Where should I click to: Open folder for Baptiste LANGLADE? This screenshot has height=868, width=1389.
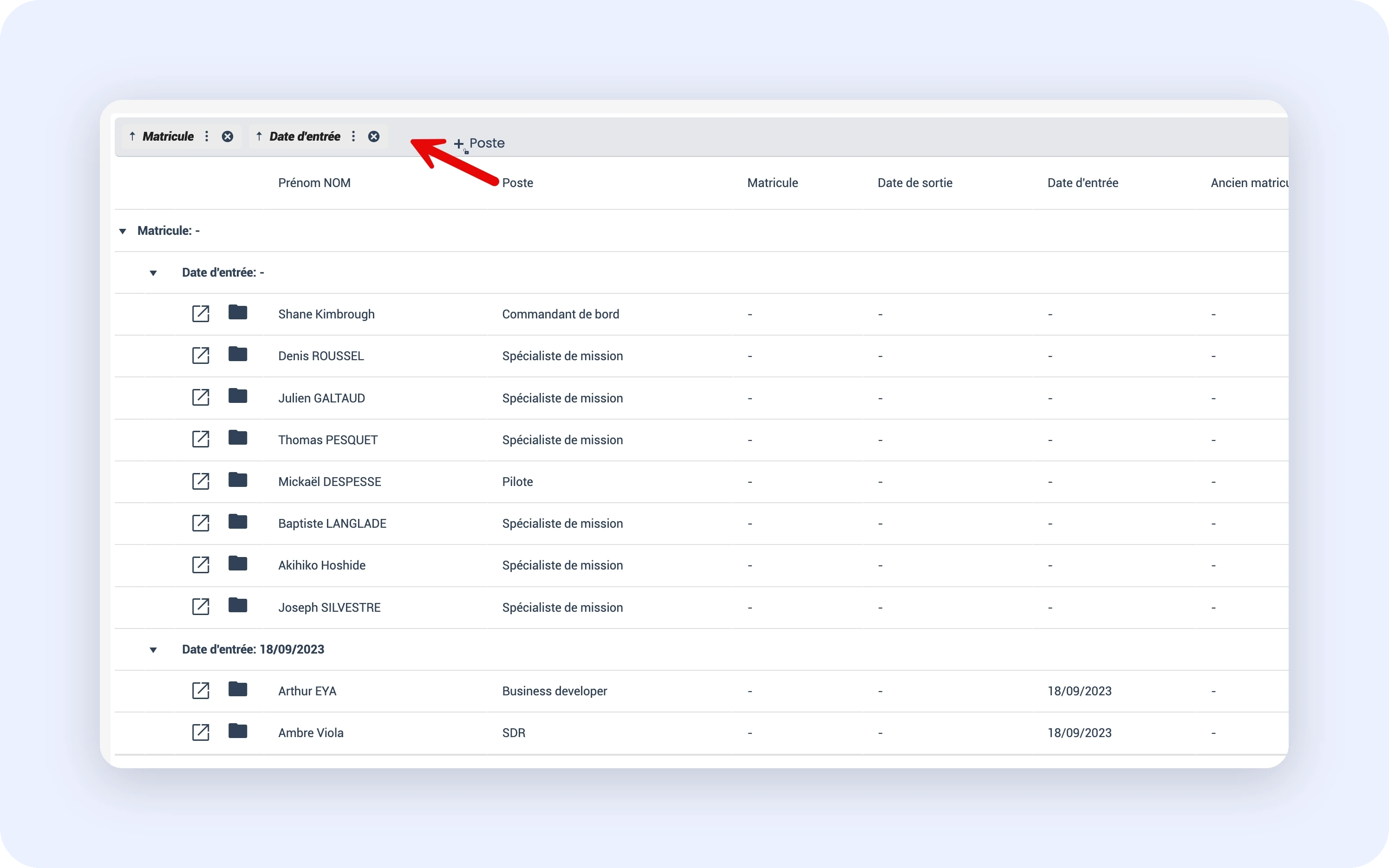point(238,522)
